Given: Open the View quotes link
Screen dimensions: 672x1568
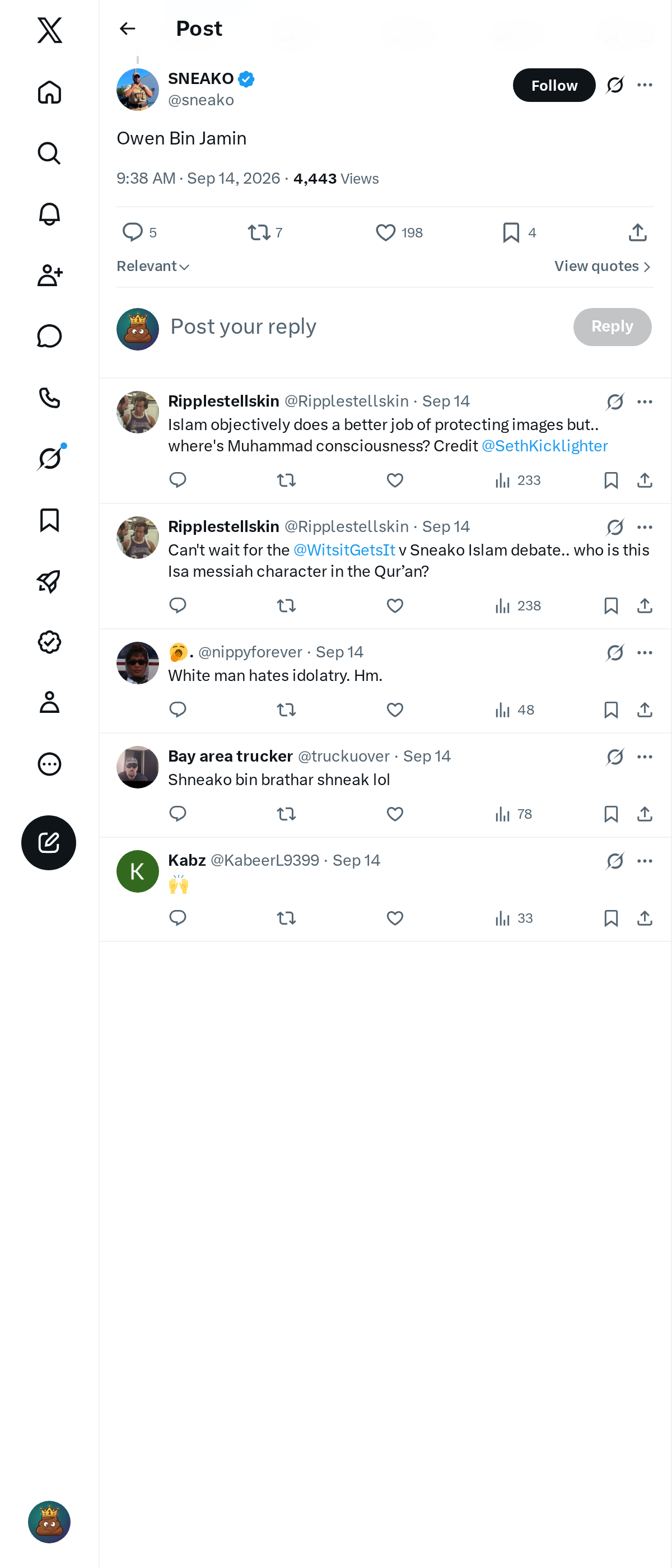Looking at the screenshot, I should 603,267.
